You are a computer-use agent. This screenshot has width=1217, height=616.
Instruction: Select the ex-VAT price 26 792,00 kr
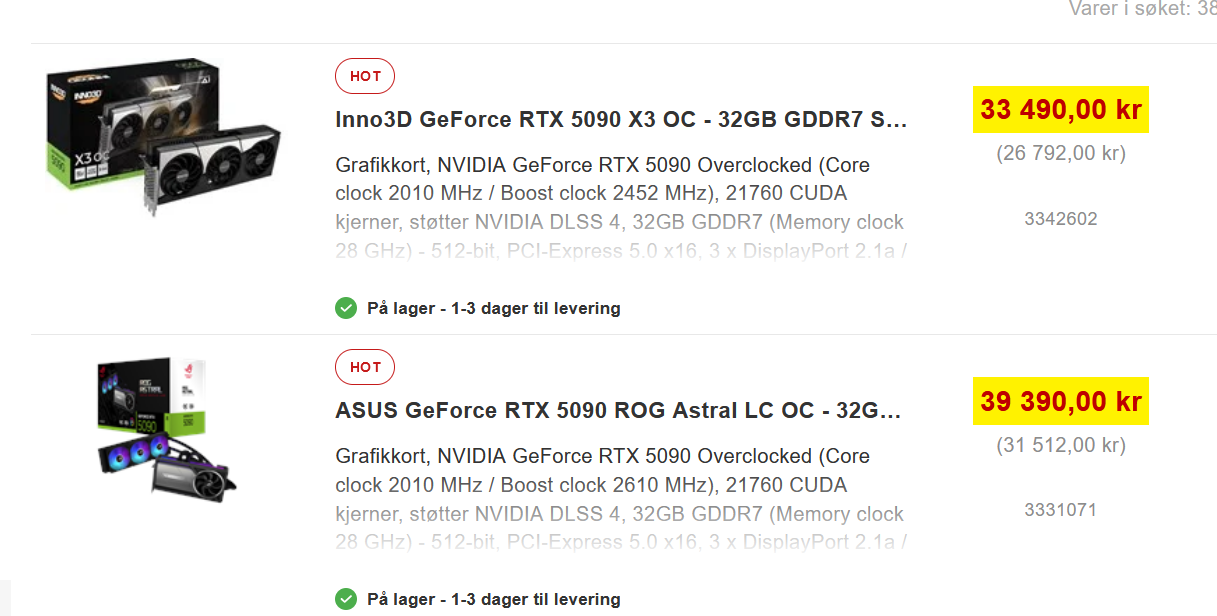point(1061,153)
